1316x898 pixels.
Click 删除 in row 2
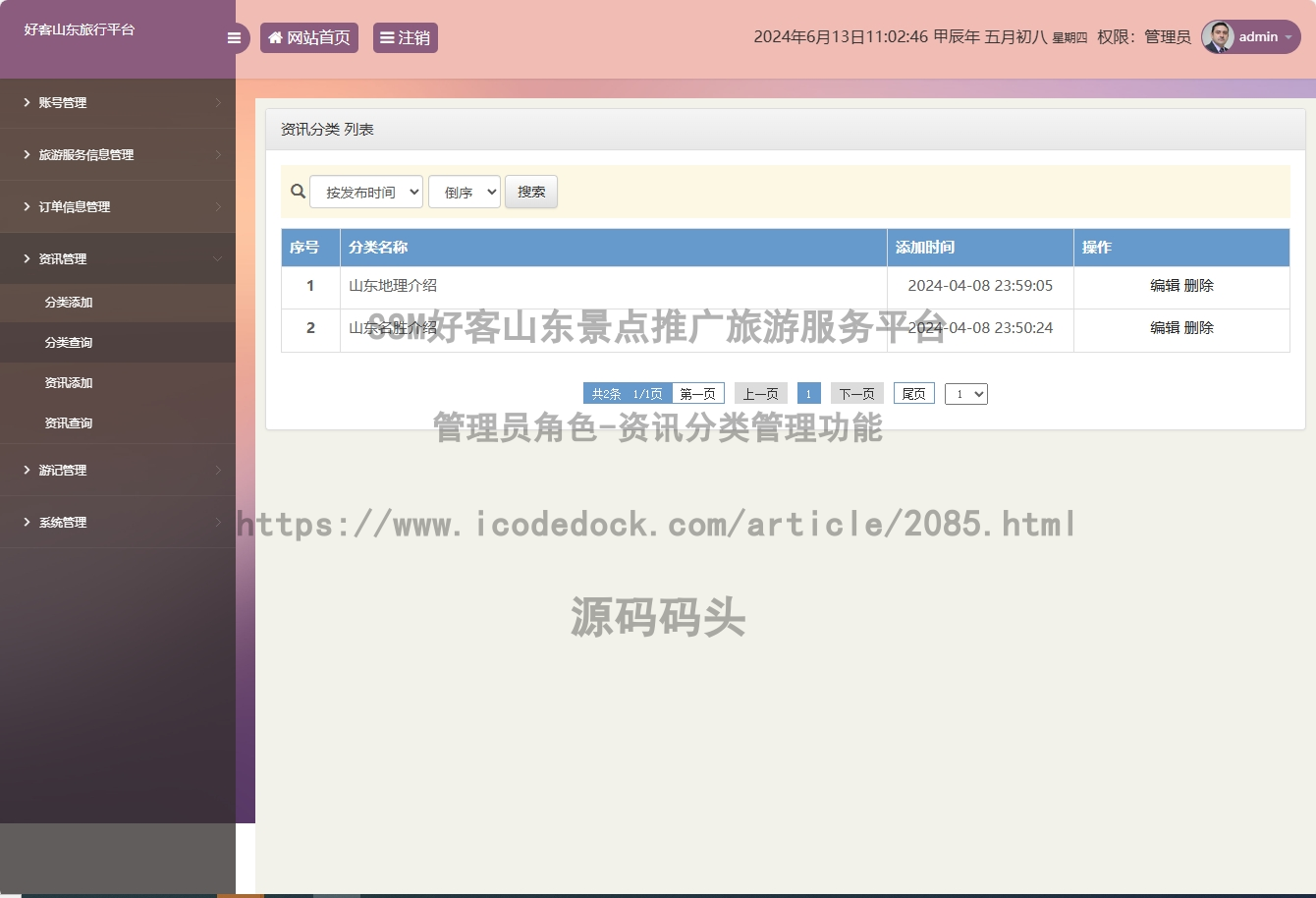tap(1199, 328)
